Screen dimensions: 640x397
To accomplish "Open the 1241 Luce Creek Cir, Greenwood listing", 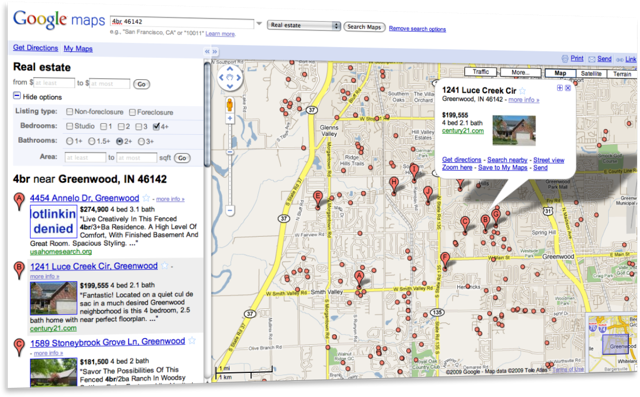I will coord(94,266).
